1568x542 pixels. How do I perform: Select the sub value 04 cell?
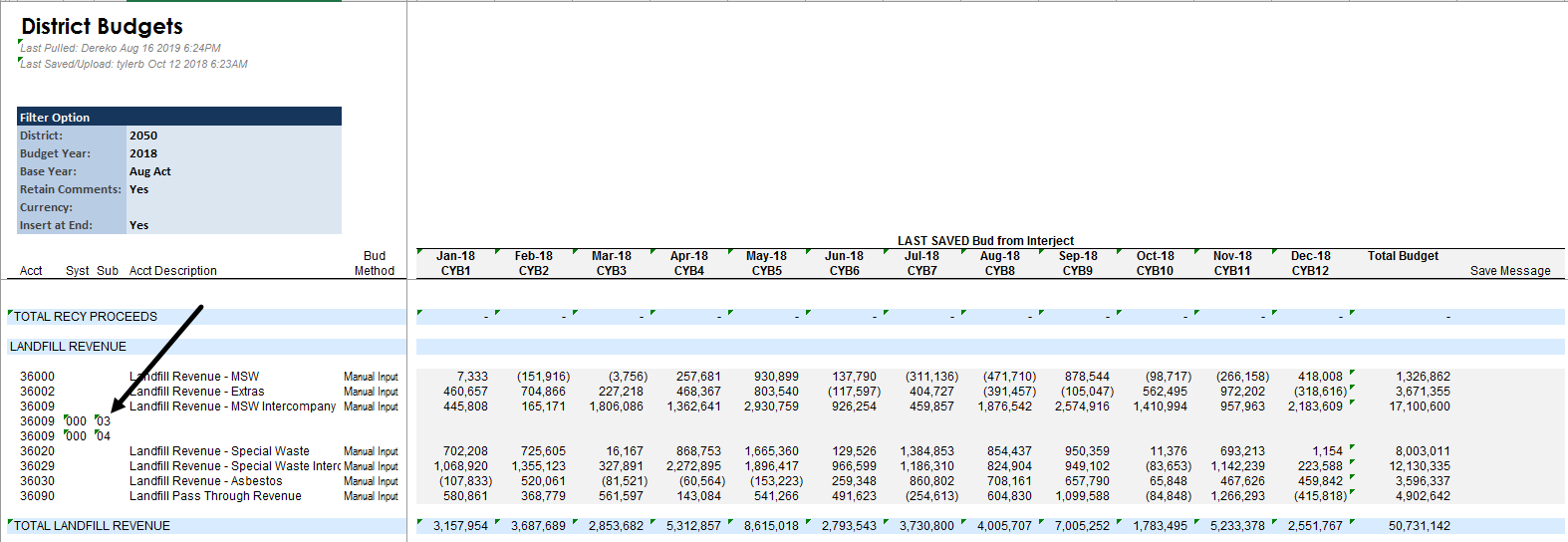pyautogui.click(x=104, y=436)
